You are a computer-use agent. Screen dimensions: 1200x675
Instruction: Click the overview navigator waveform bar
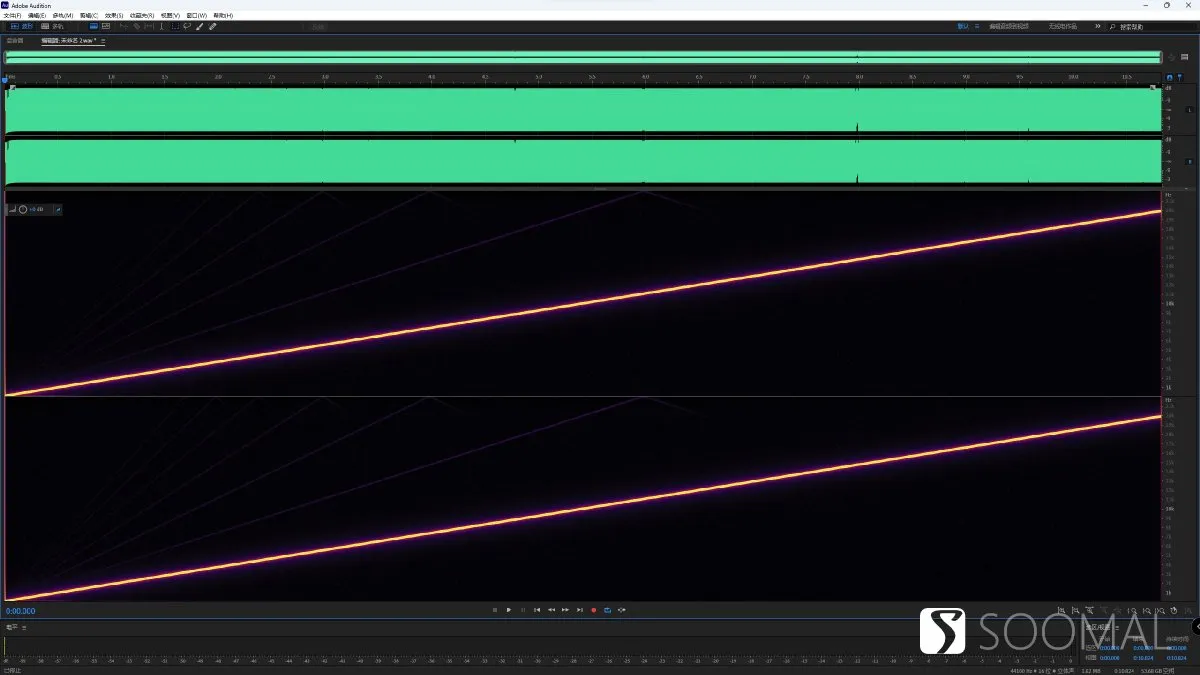coord(583,57)
